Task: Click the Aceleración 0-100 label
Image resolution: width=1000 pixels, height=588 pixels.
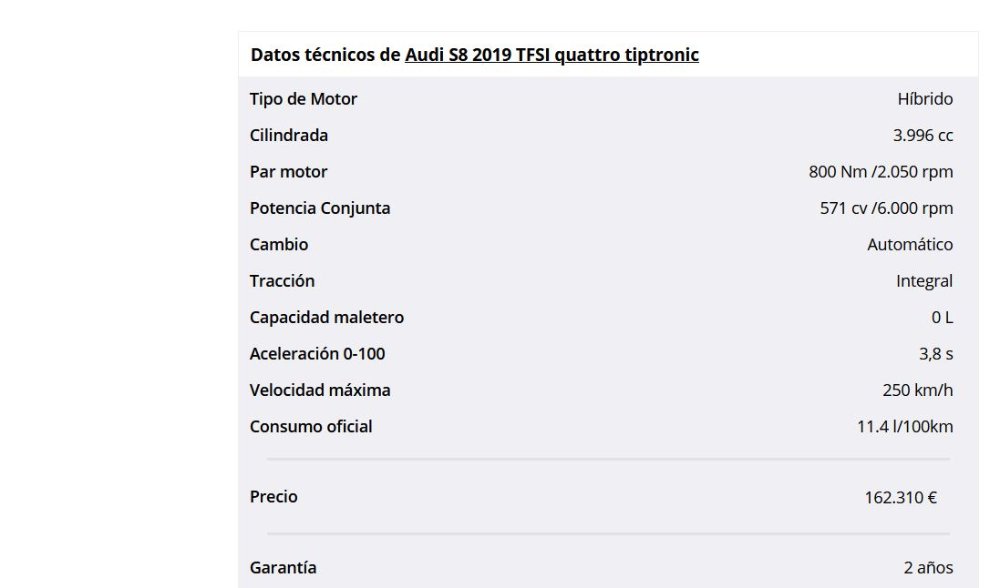Action: click(317, 353)
